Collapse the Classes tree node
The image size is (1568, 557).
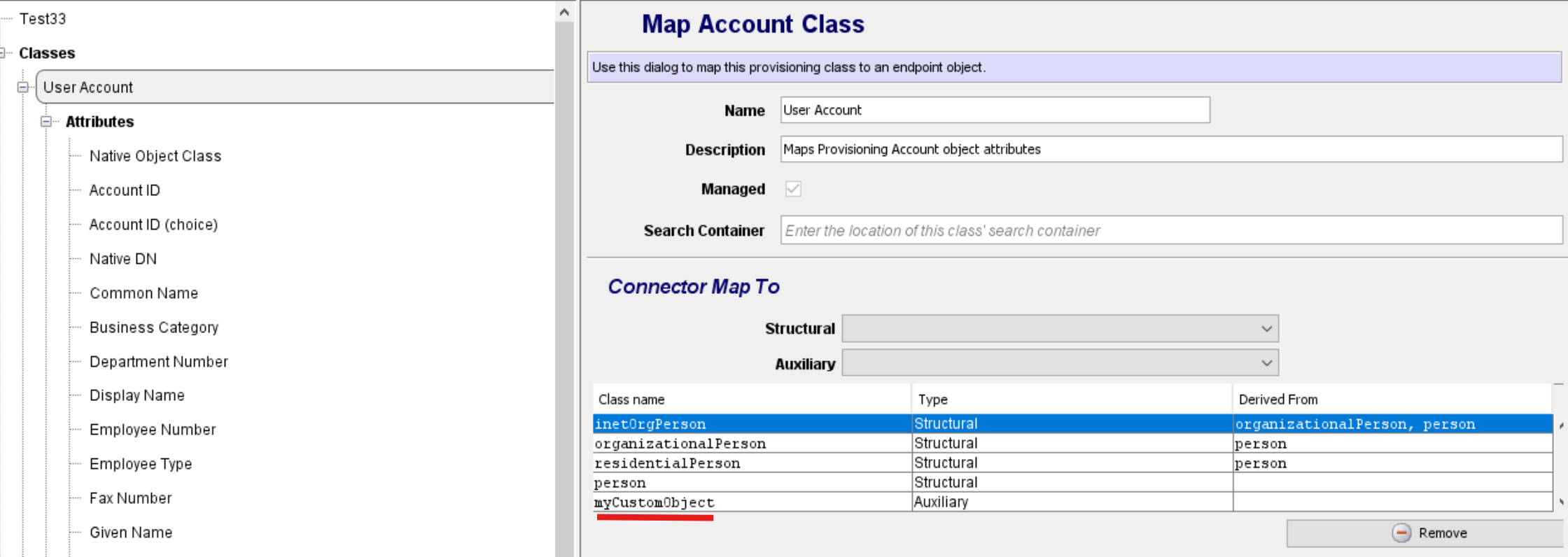click(3, 53)
